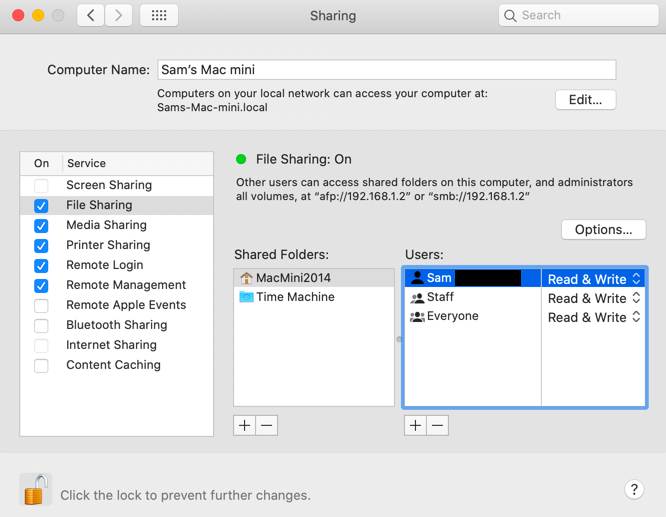Enable the Remote Apple Events checkbox
The width and height of the screenshot is (666, 517).
pos(41,305)
